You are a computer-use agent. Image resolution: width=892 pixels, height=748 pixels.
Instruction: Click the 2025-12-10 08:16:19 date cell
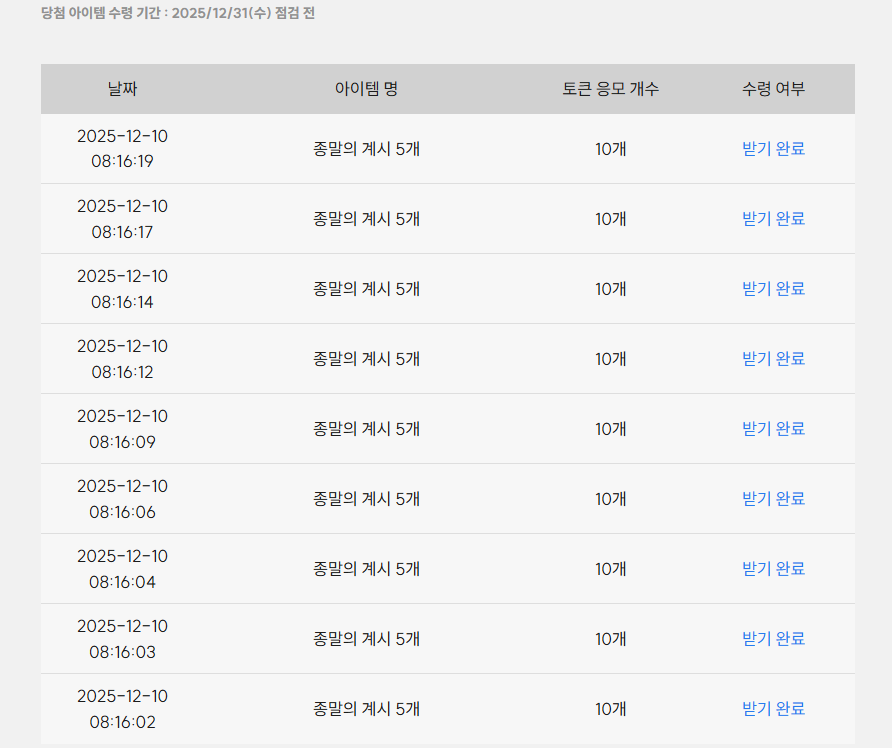tap(122, 149)
